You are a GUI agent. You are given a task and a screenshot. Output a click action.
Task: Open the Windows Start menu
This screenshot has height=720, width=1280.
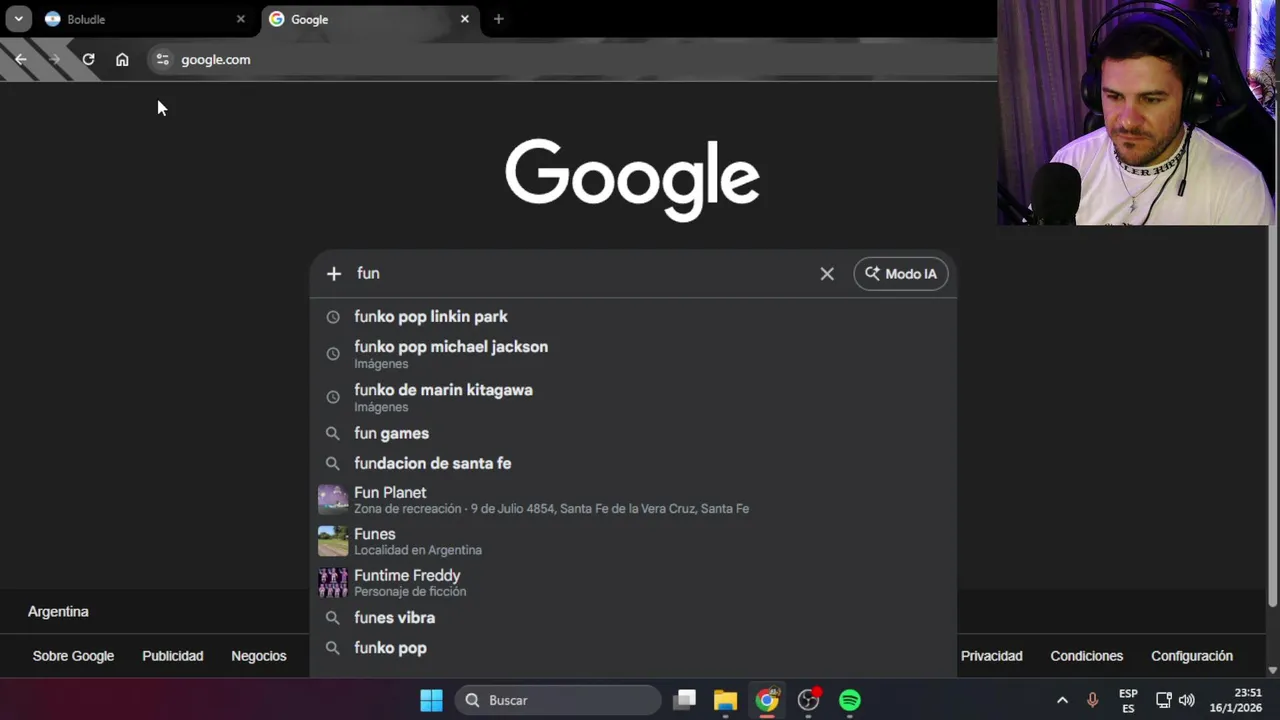coord(431,700)
